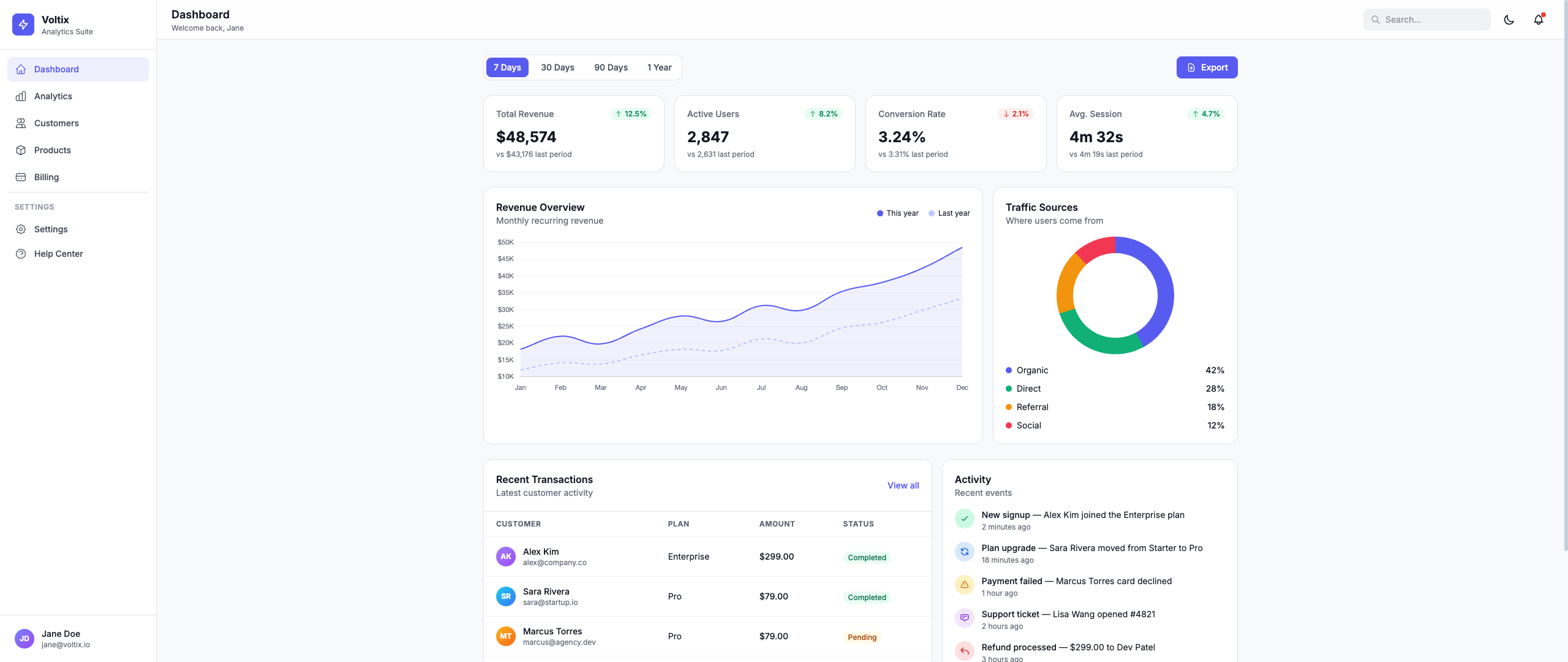Click the $48,574 revenue value
This screenshot has width=1568, height=662.
(x=526, y=137)
